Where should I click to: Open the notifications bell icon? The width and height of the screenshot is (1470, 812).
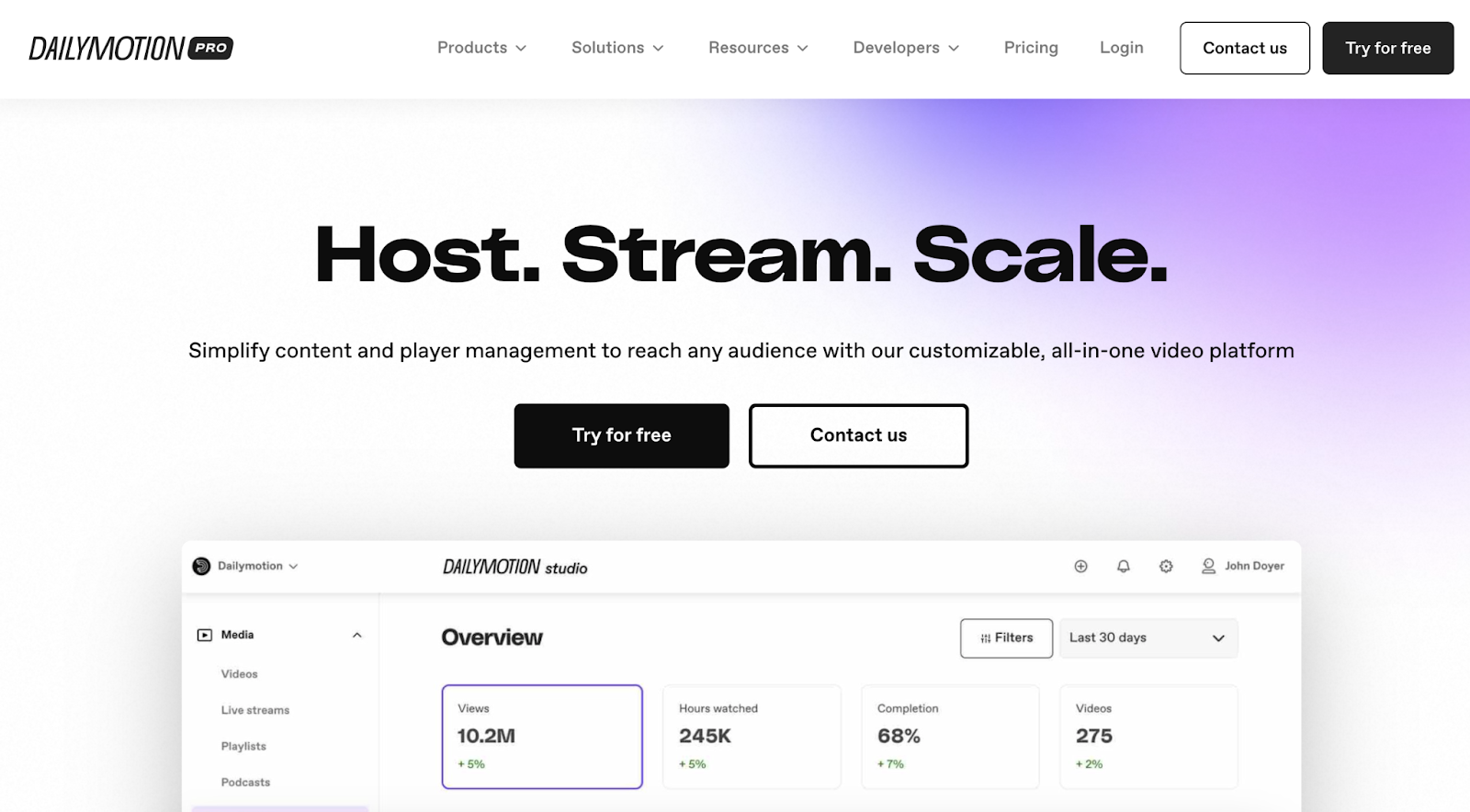(x=1124, y=566)
